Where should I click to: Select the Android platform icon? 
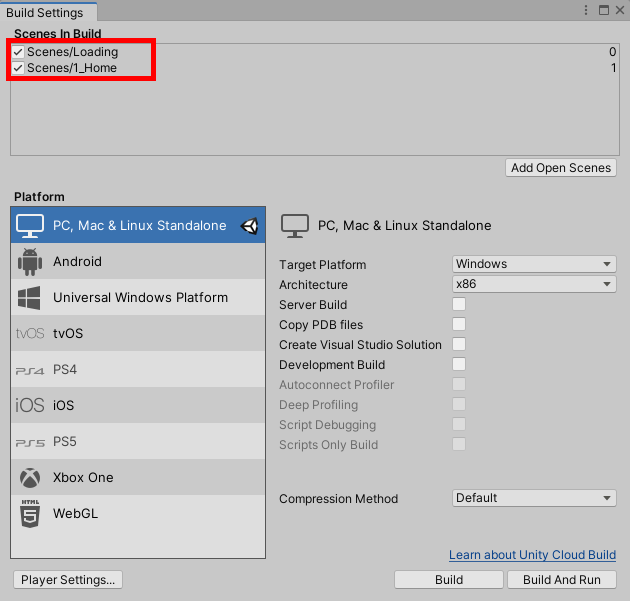[x=30, y=262]
